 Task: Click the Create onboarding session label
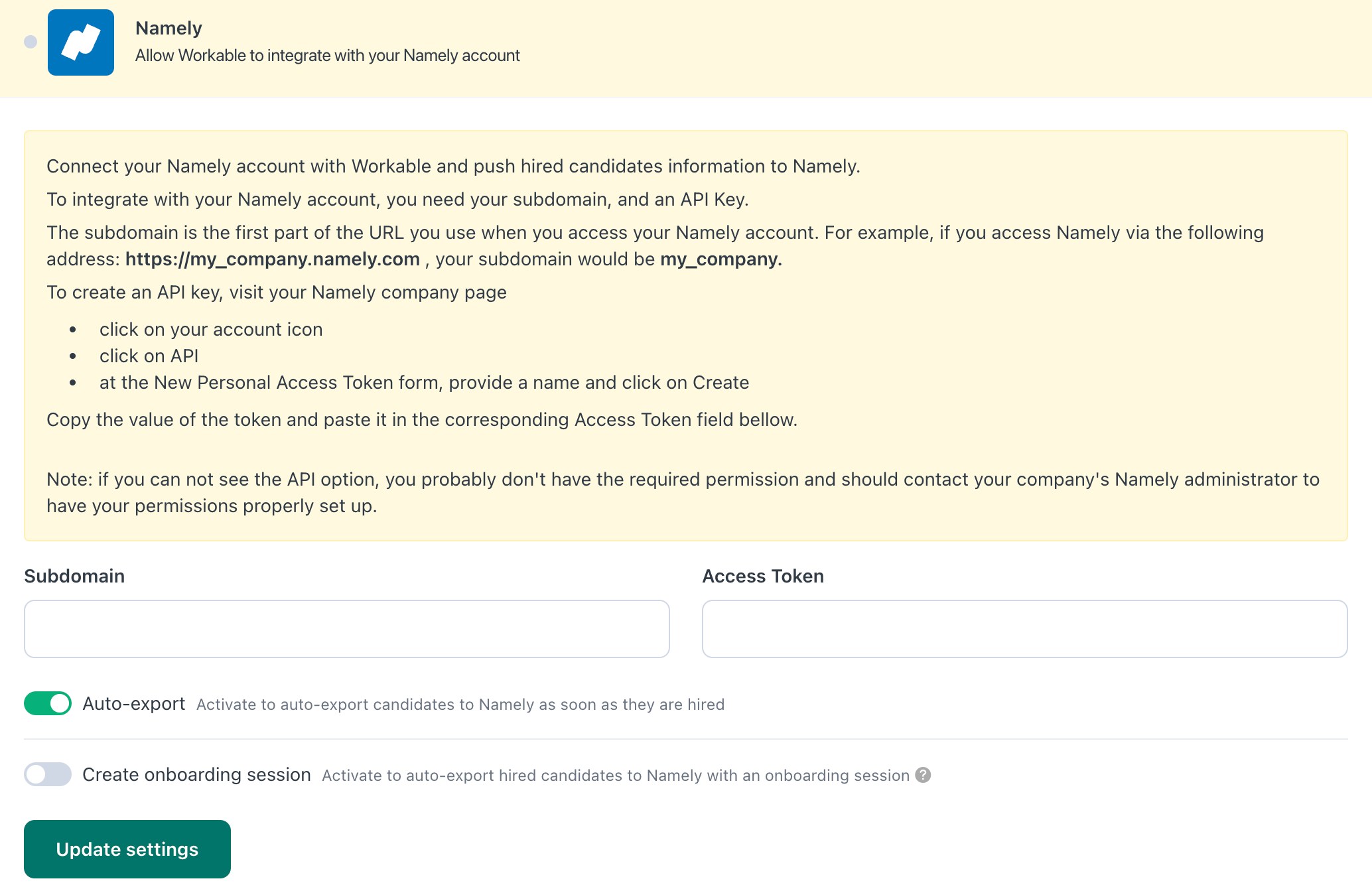196,774
